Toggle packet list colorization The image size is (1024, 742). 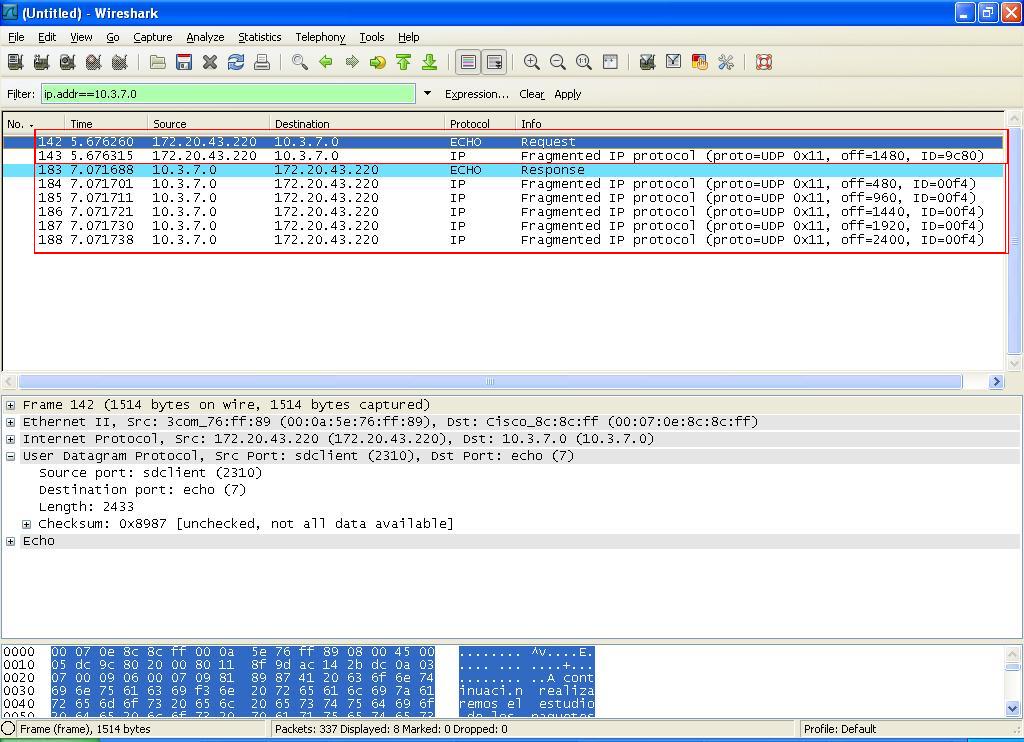[468, 62]
